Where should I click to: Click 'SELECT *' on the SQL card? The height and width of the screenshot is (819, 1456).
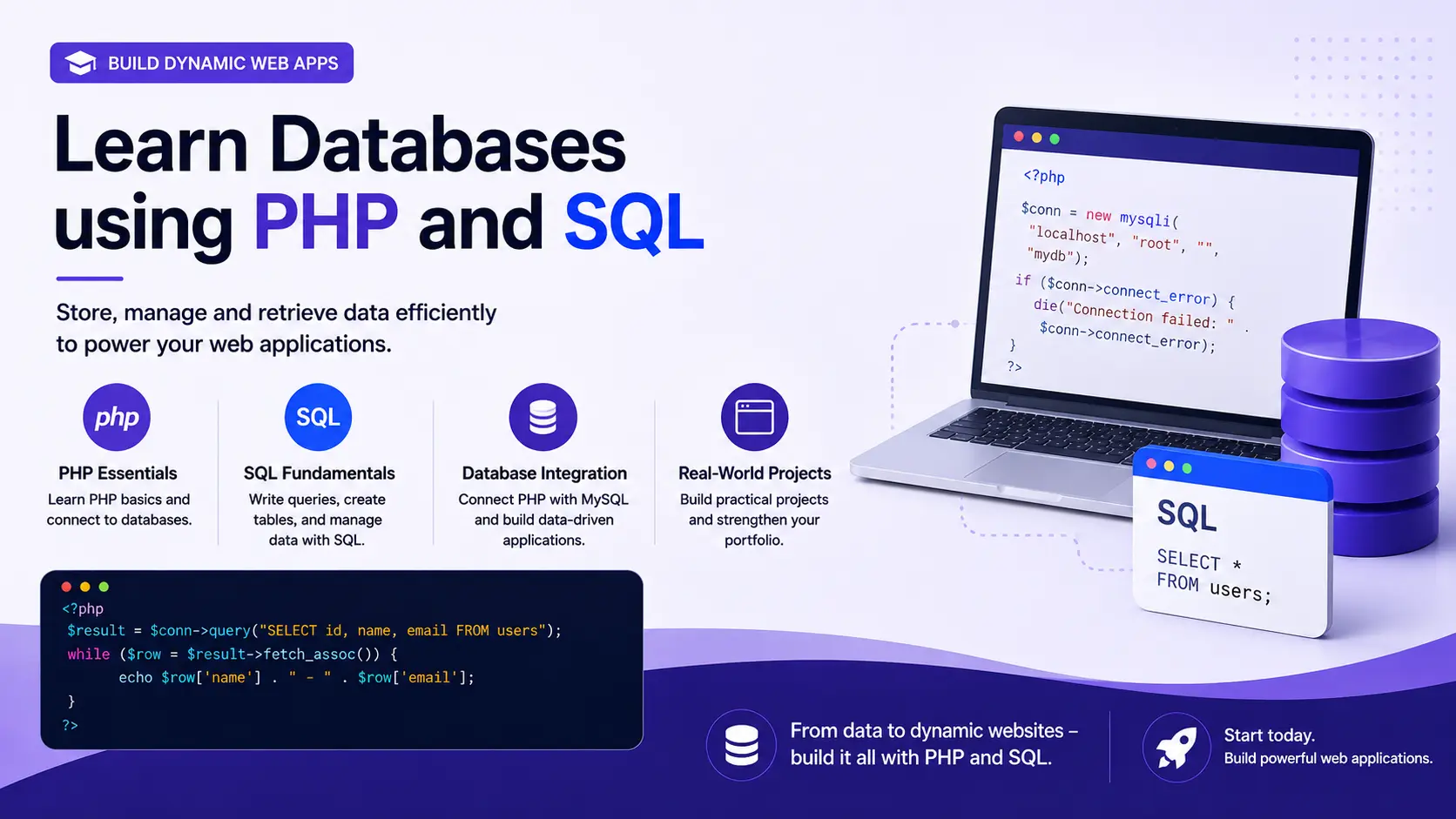coord(1199,561)
